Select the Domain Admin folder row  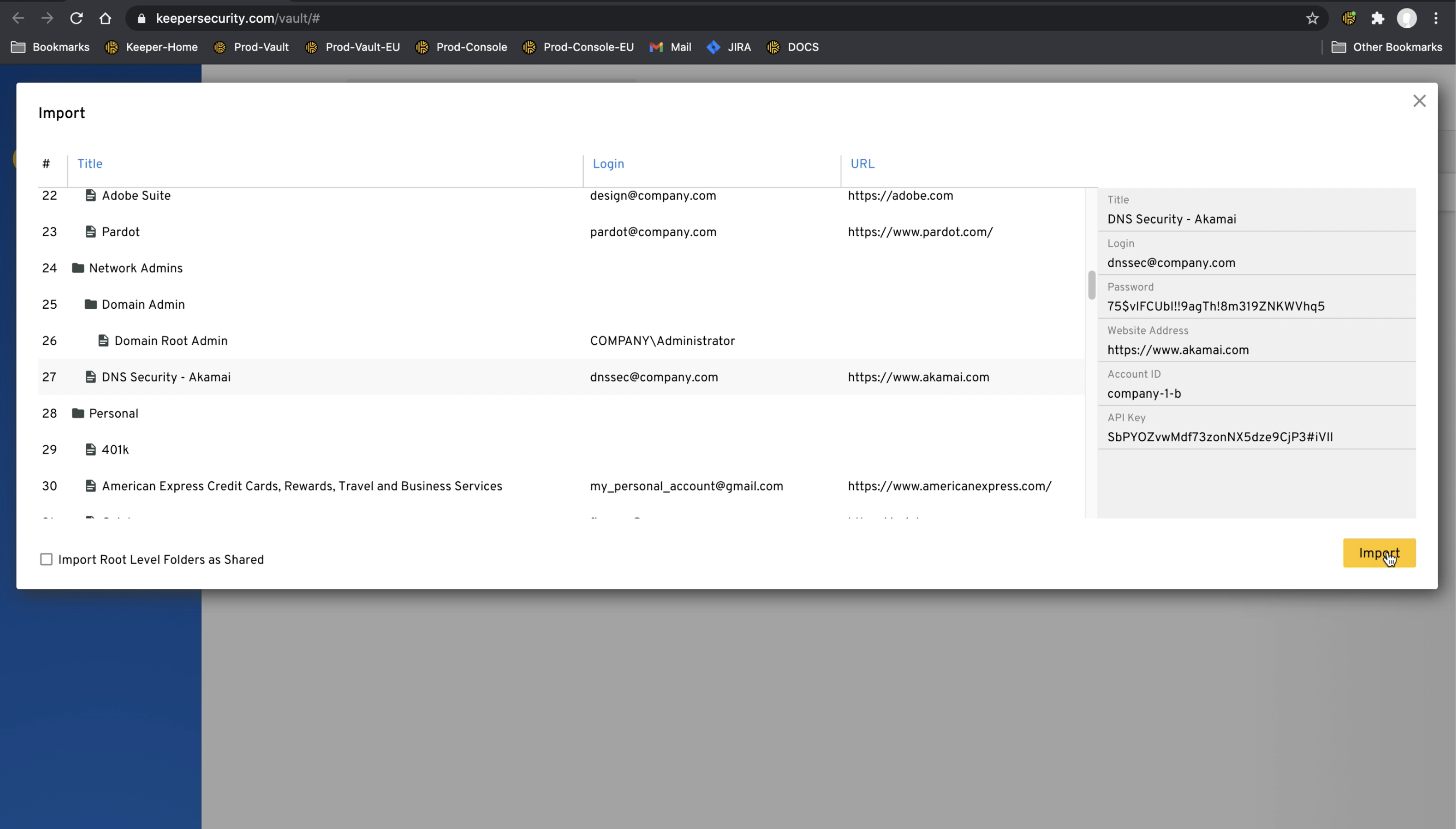tap(143, 305)
